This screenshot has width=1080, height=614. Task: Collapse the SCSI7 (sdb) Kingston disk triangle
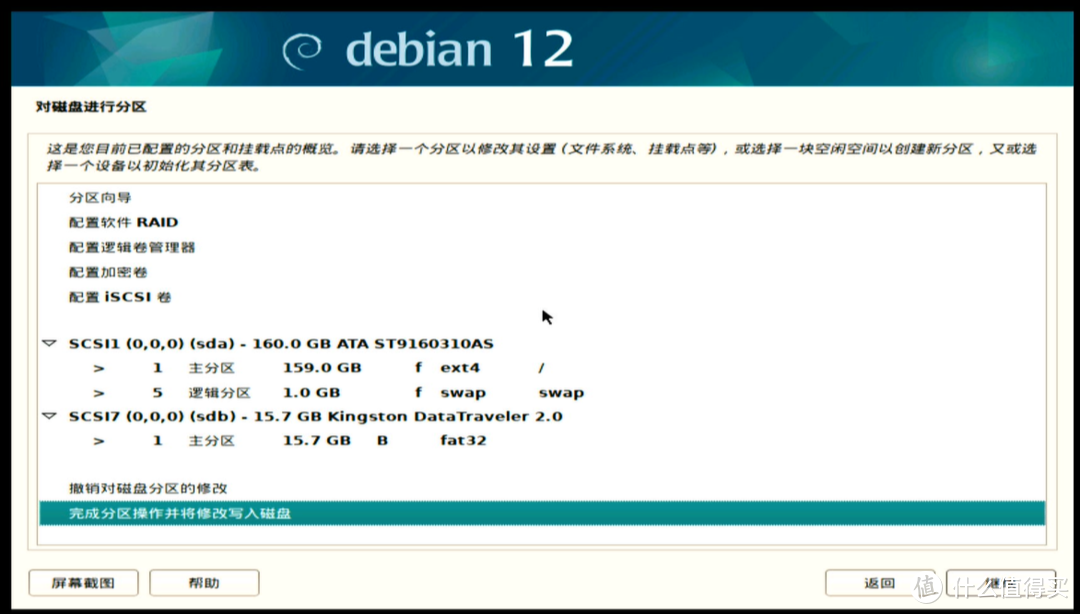click(49, 415)
